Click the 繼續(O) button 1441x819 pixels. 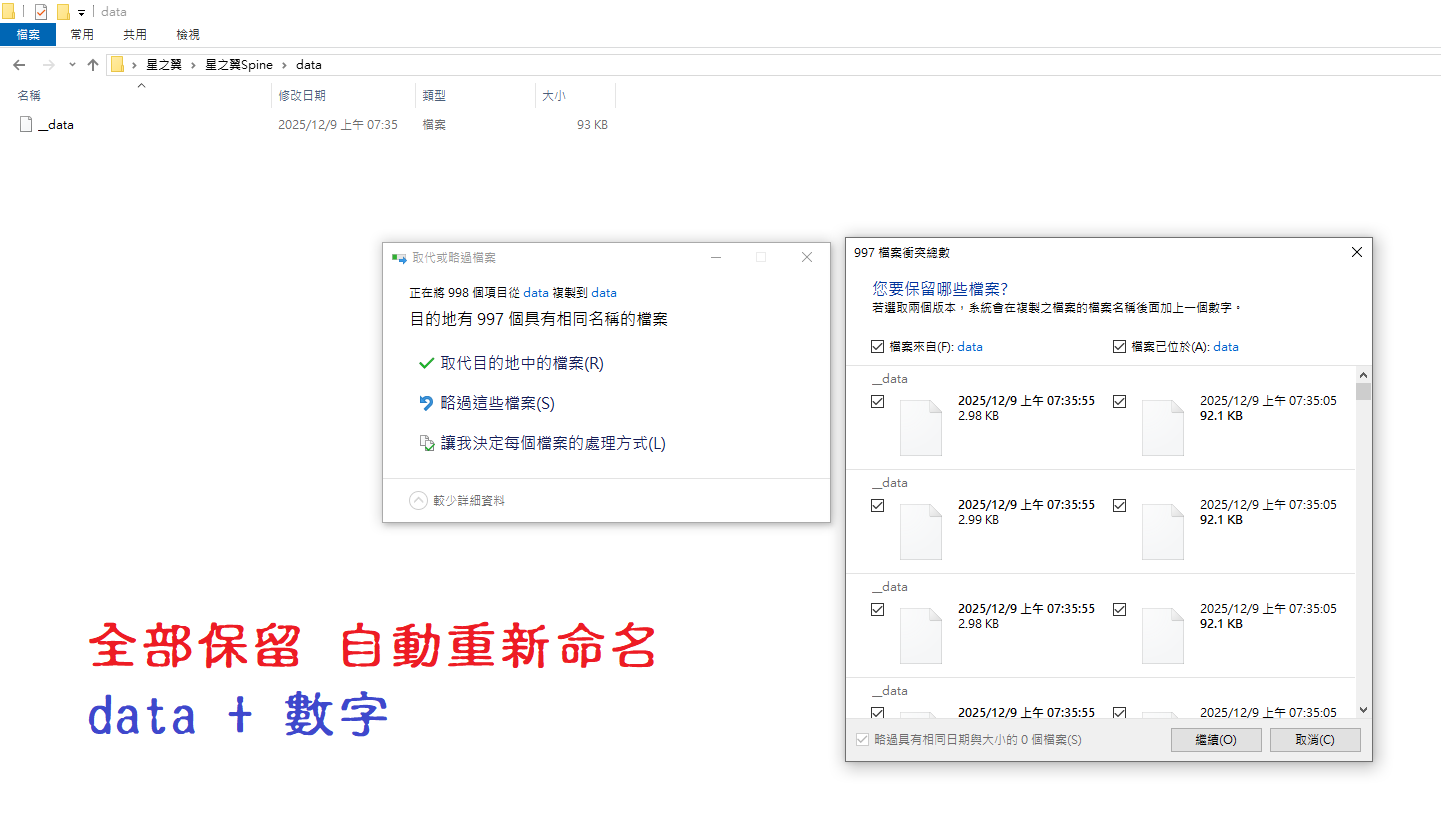click(x=1215, y=740)
